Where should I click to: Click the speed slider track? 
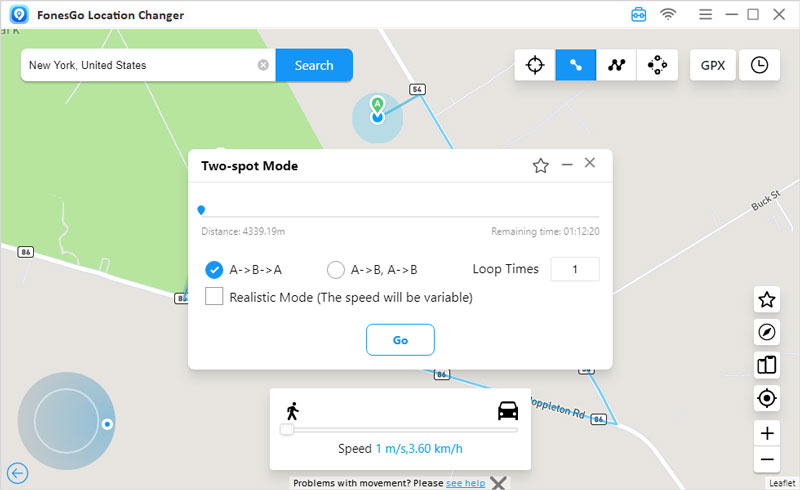coord(400,430)
